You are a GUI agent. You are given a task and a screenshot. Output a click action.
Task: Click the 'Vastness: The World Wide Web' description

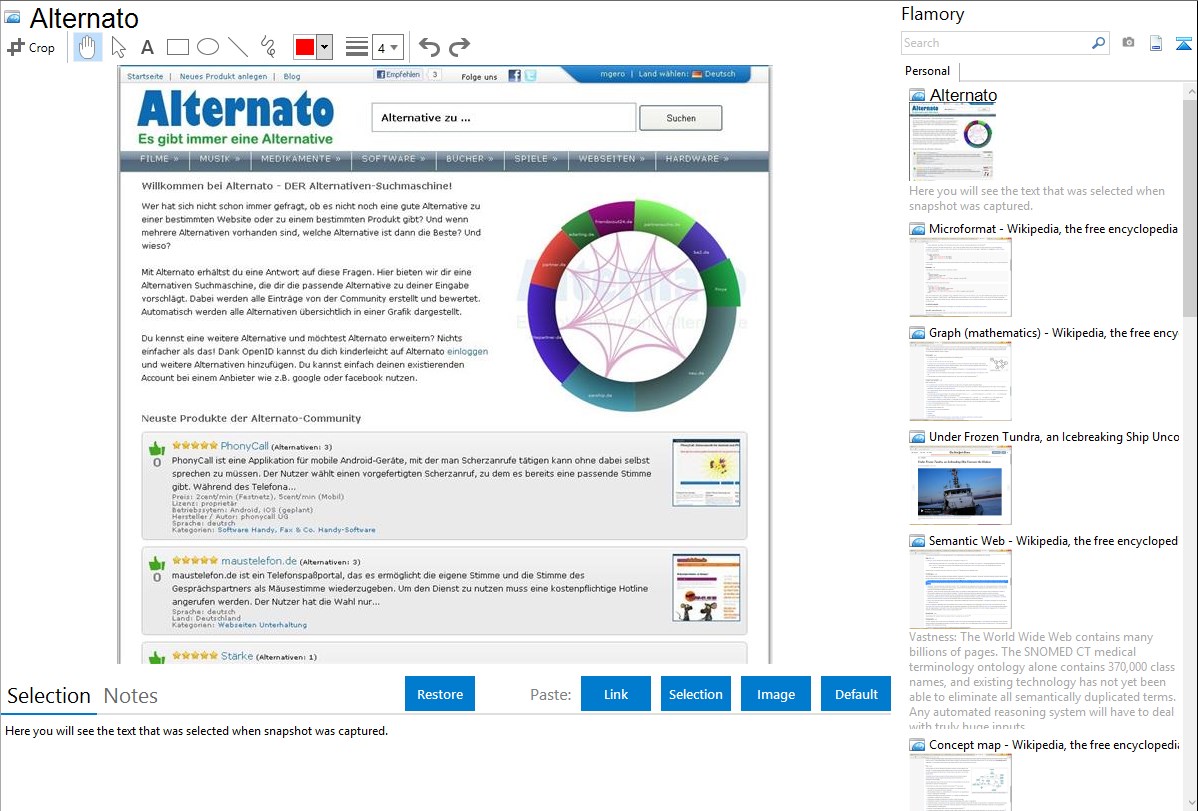click(1042, 682)
